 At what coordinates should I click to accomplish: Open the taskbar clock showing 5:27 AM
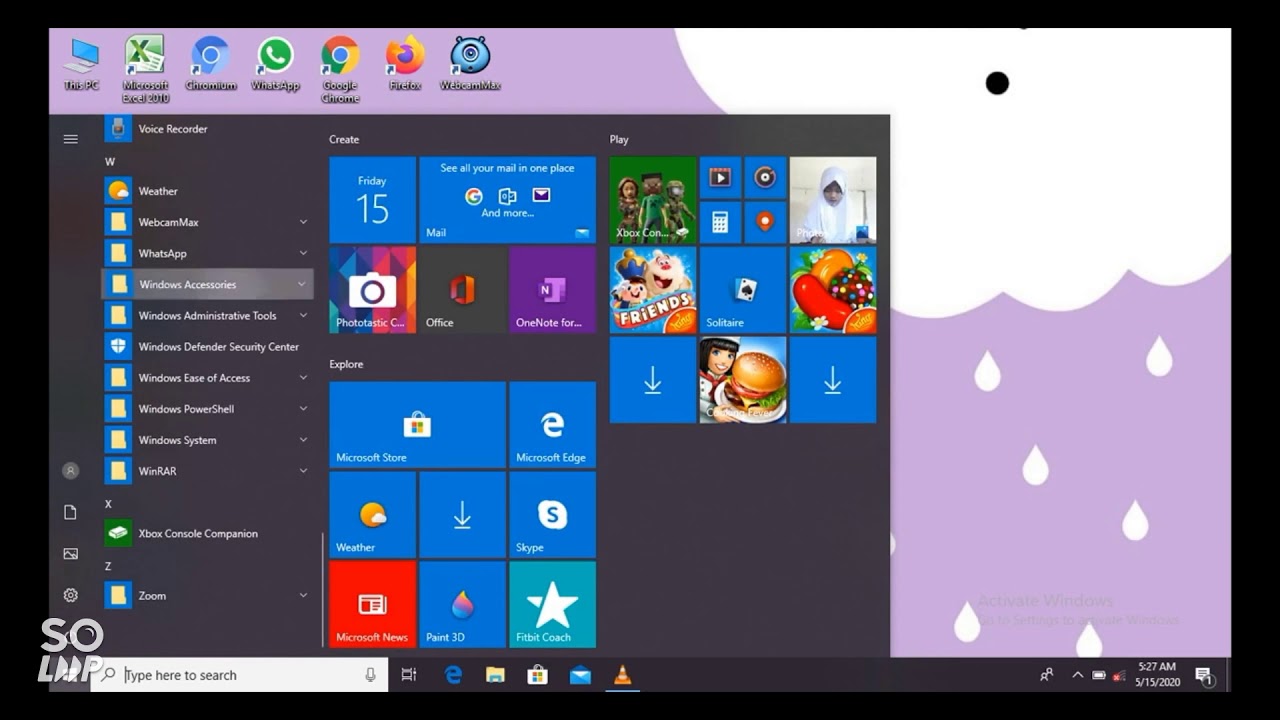(1157, 674)
